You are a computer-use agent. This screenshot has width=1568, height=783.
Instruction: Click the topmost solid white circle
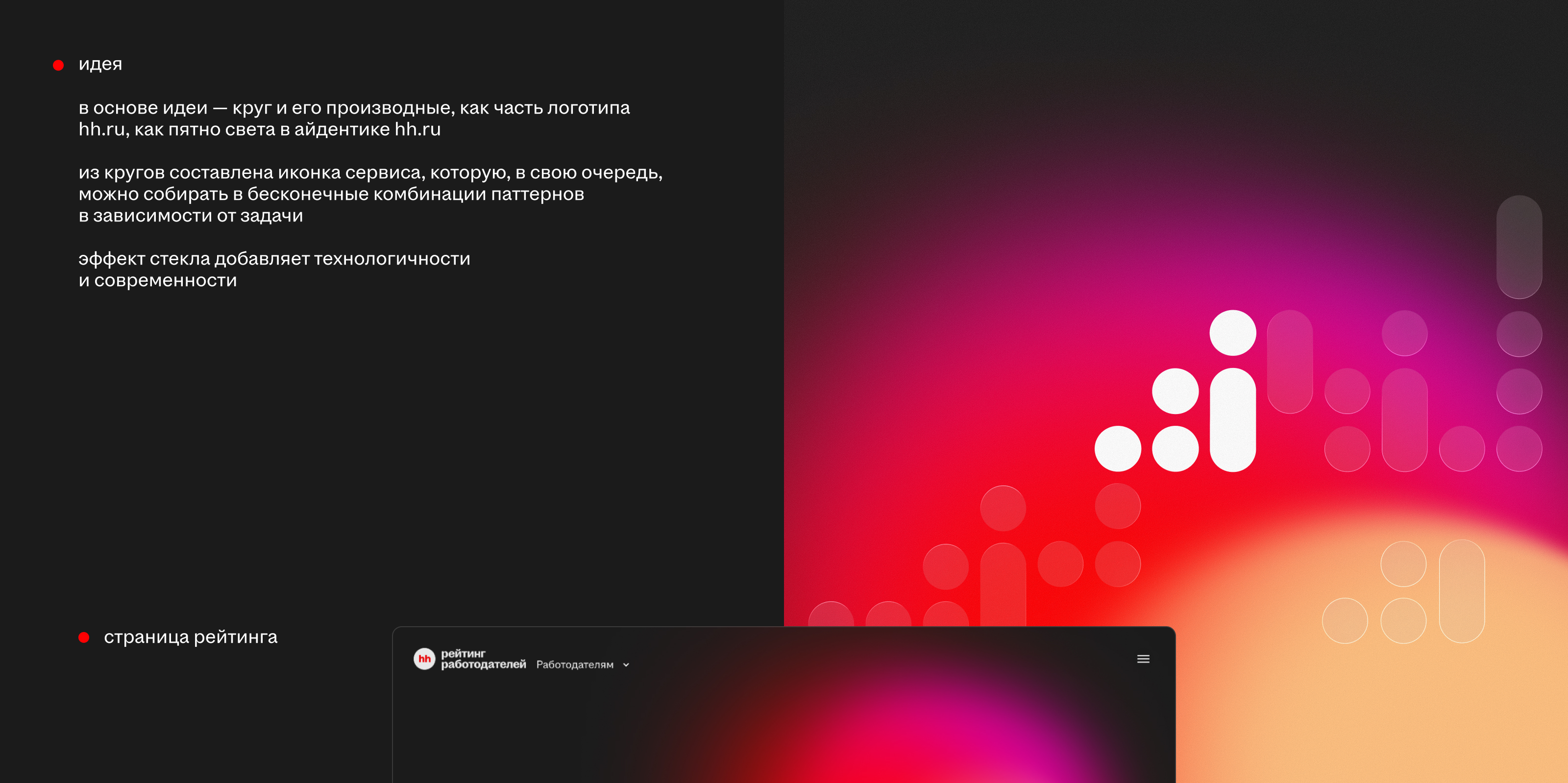[1233, 333]
